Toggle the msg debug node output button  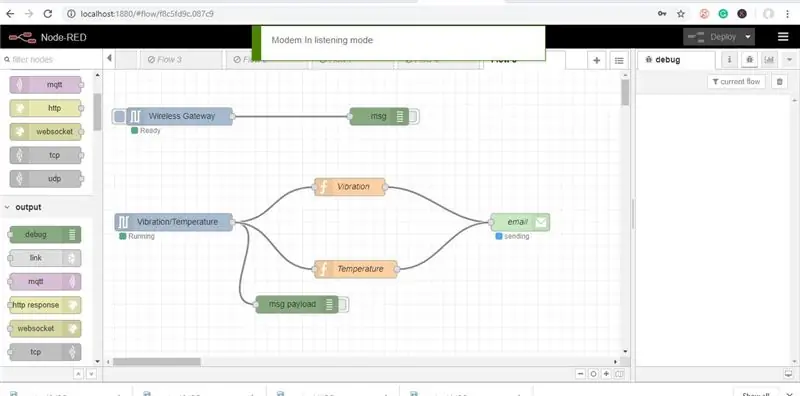[x=413, y=116]
